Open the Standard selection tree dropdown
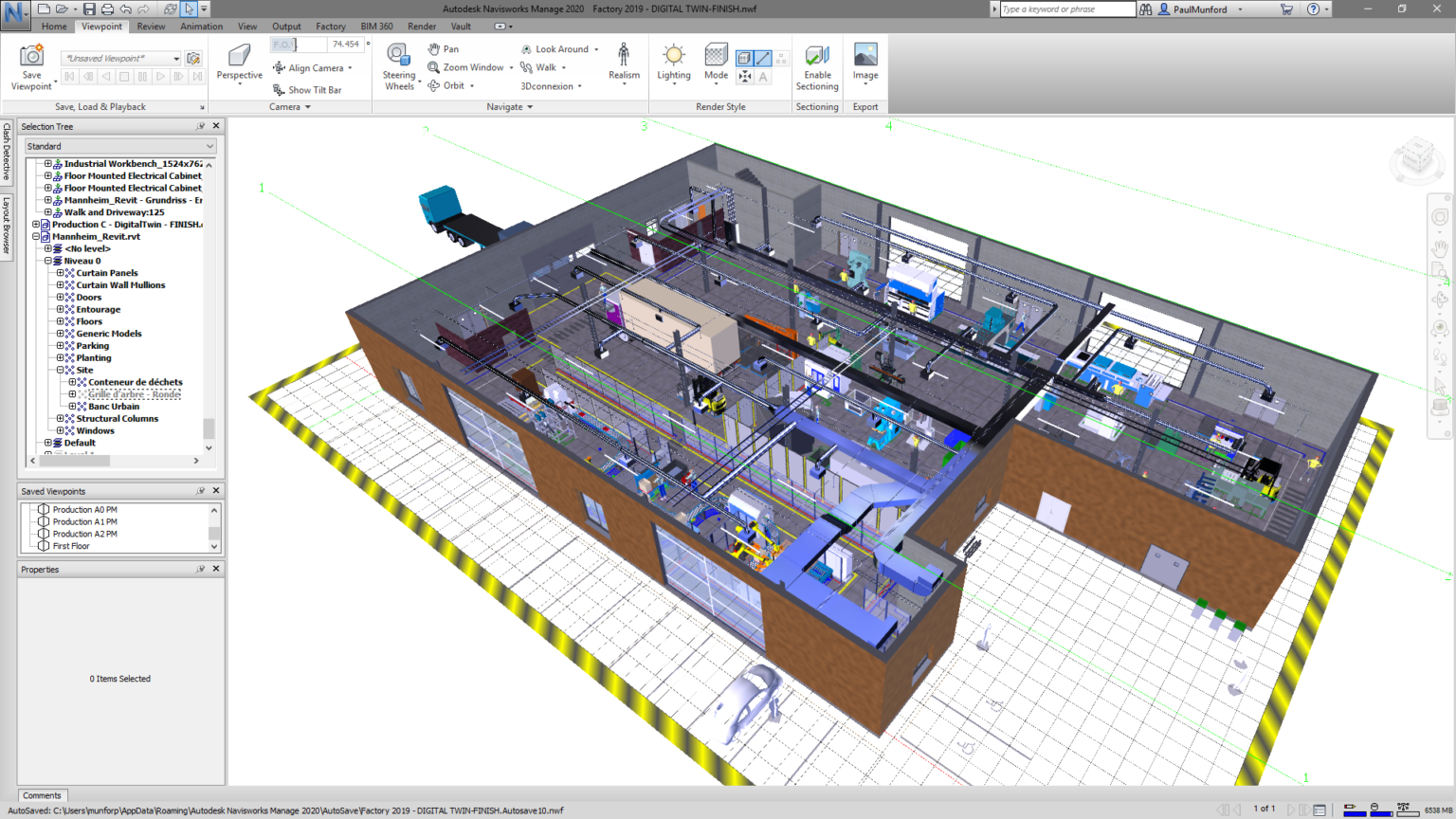The height and width of the screenshot is (819, 1456). [210, 146]
